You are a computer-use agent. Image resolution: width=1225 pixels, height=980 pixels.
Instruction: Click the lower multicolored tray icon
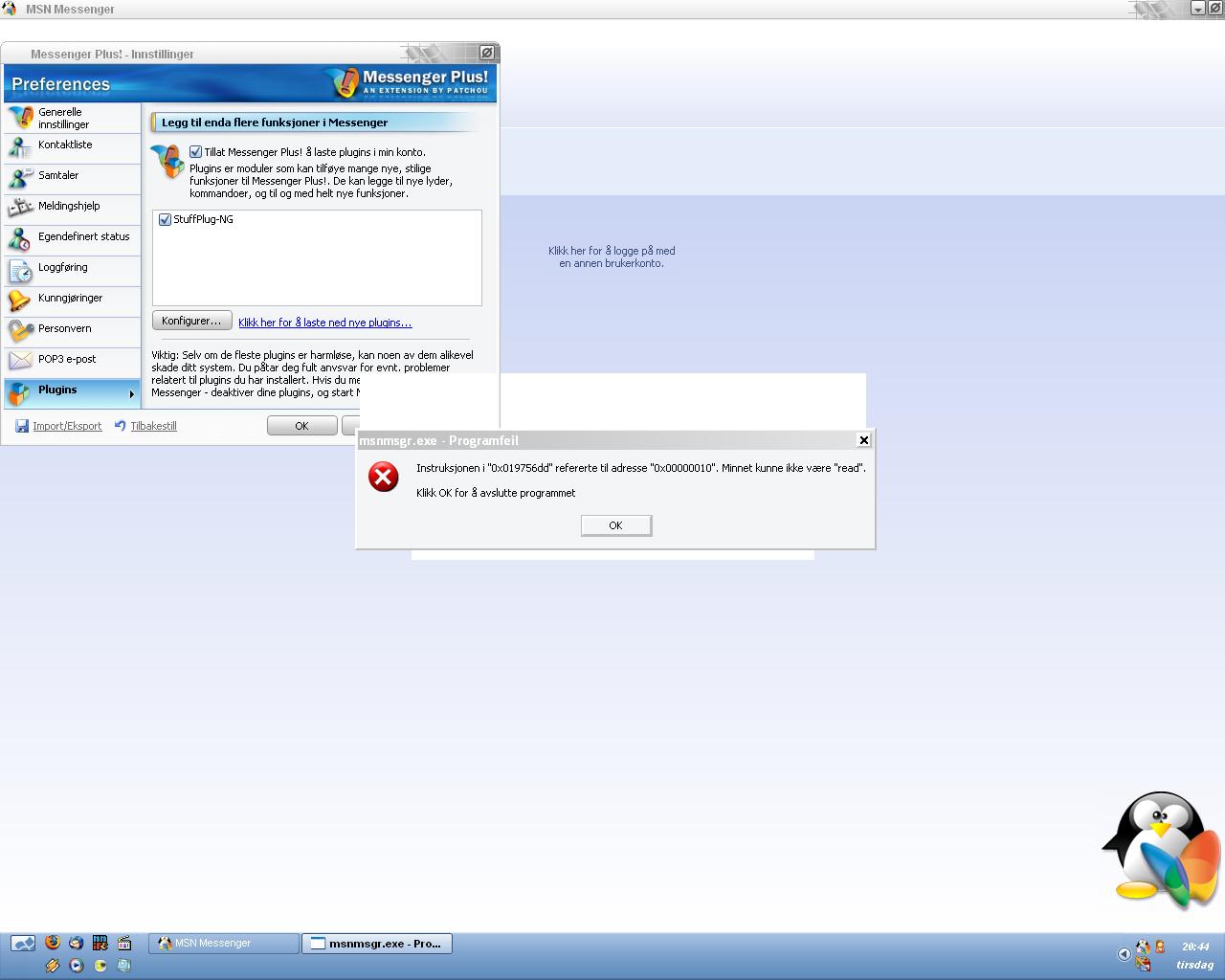[1143, 964]
